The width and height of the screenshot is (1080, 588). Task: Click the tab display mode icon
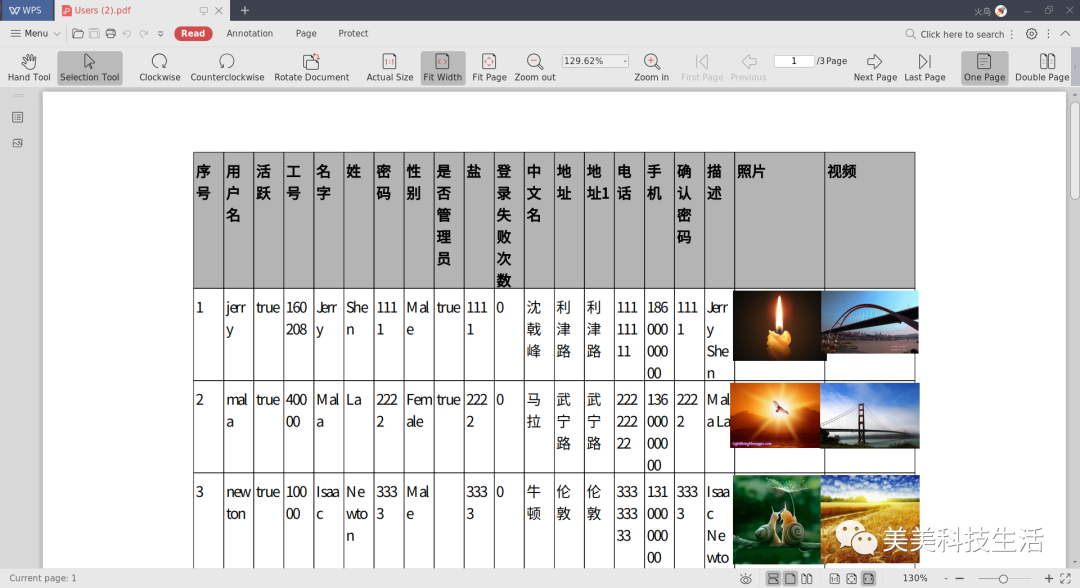pyautogui.click(x=203, y=10)
